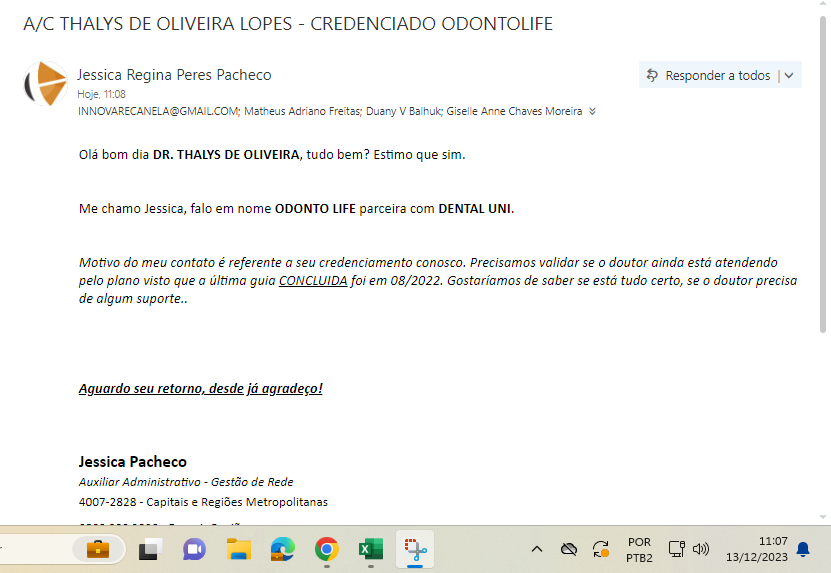Click the bold name DR. THALYS DE OLIVEIRA

(226, 155)
